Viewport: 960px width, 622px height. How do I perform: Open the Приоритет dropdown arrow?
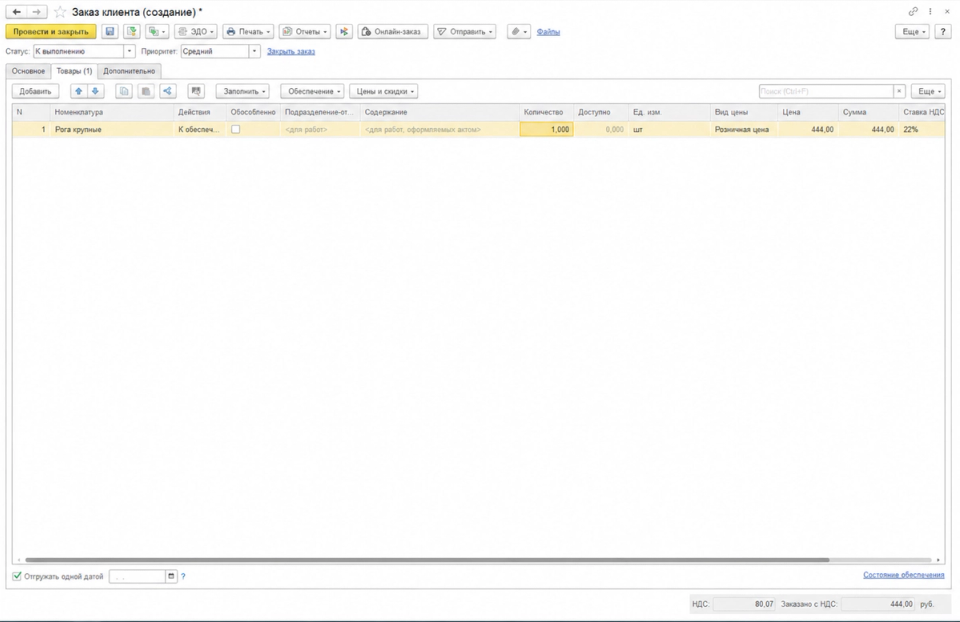(x=255, y=51)
